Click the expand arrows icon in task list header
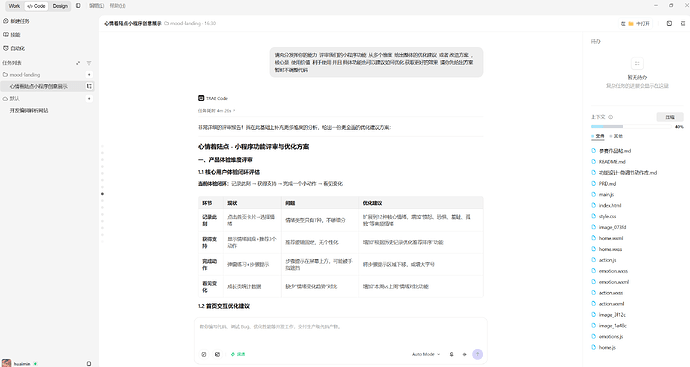The image size is (690, 367). (x=78, y=63)
